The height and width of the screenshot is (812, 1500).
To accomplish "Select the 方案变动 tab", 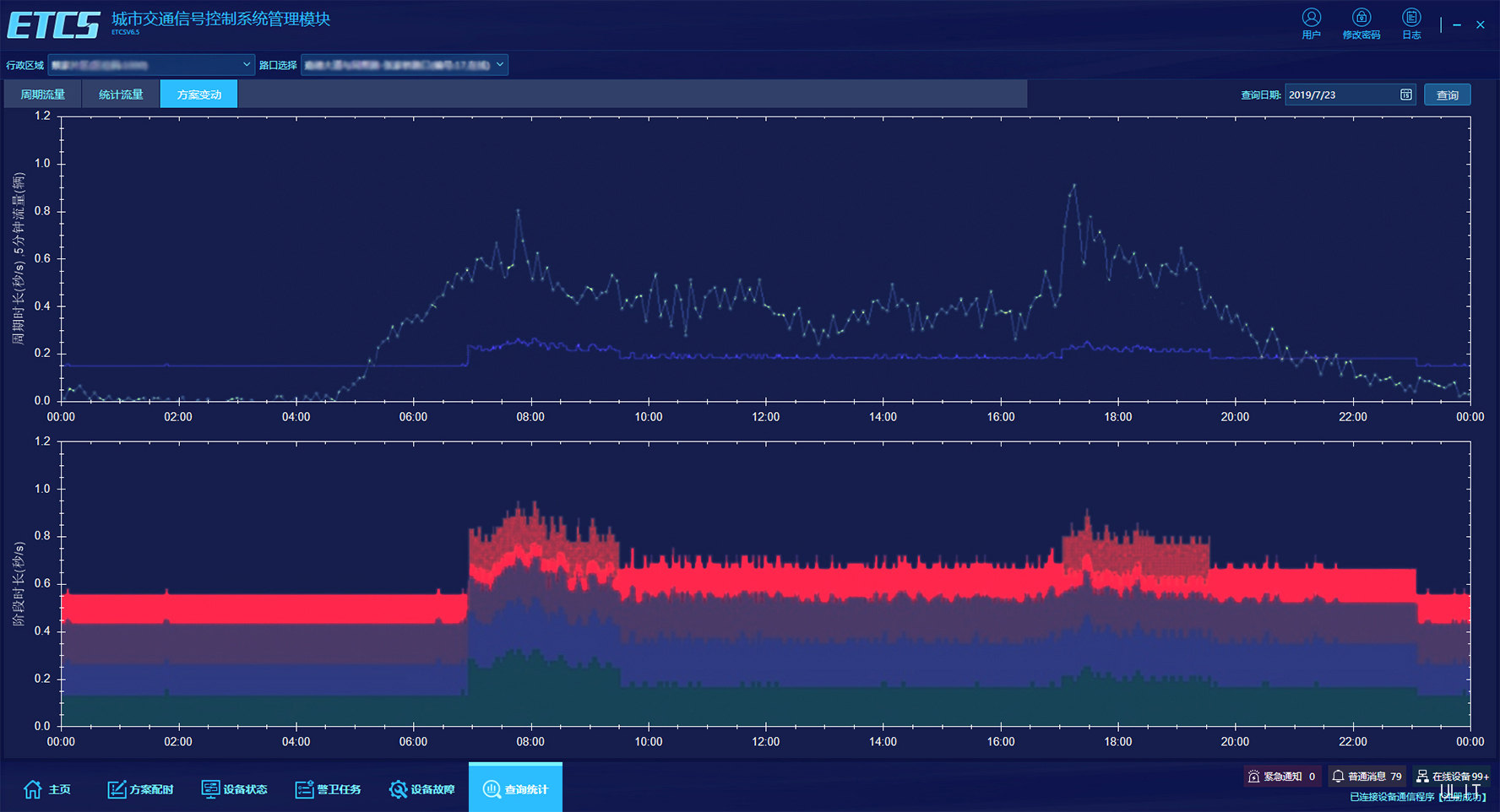I will [198, 95].
